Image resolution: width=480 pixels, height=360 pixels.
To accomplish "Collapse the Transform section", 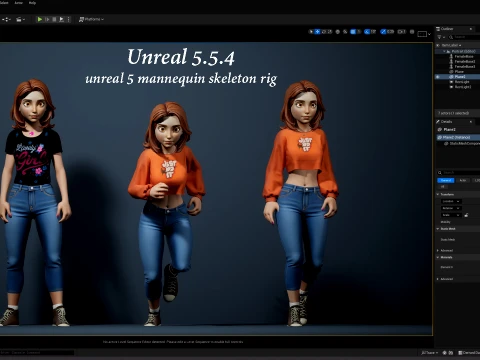I will click(438, 194).
